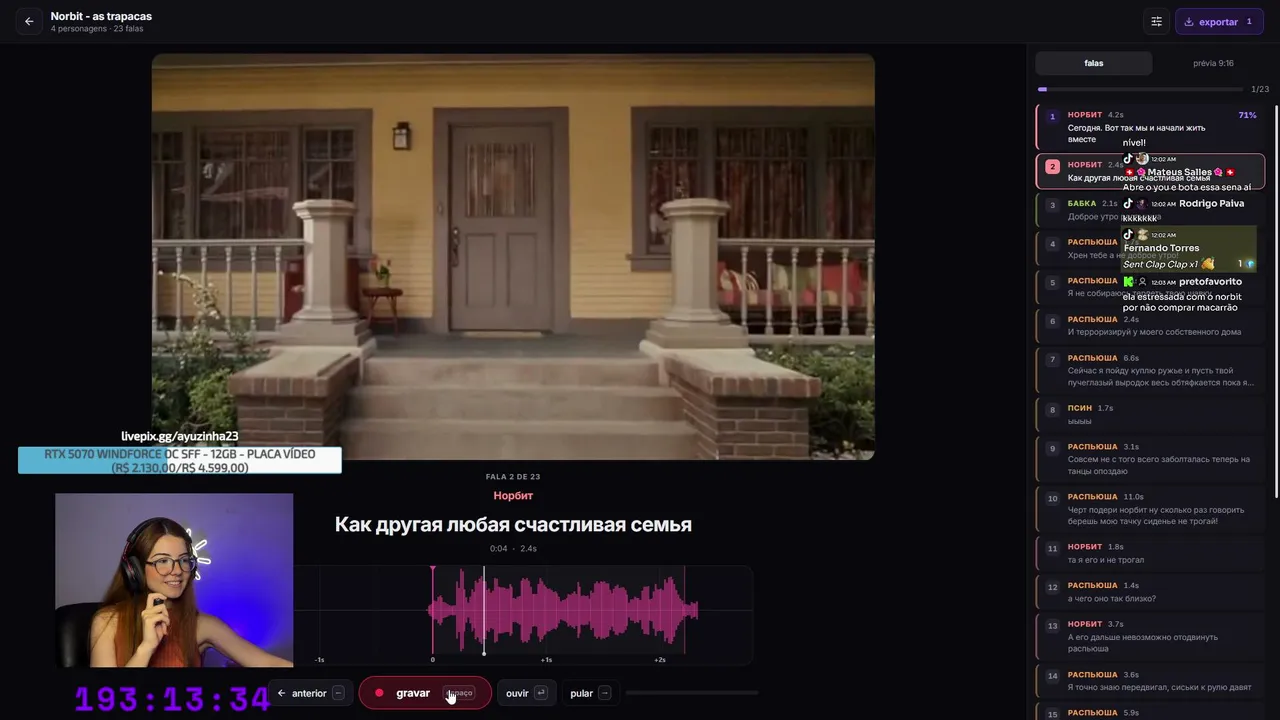Play the original audio with ouvir

click(x=526, y=693)
